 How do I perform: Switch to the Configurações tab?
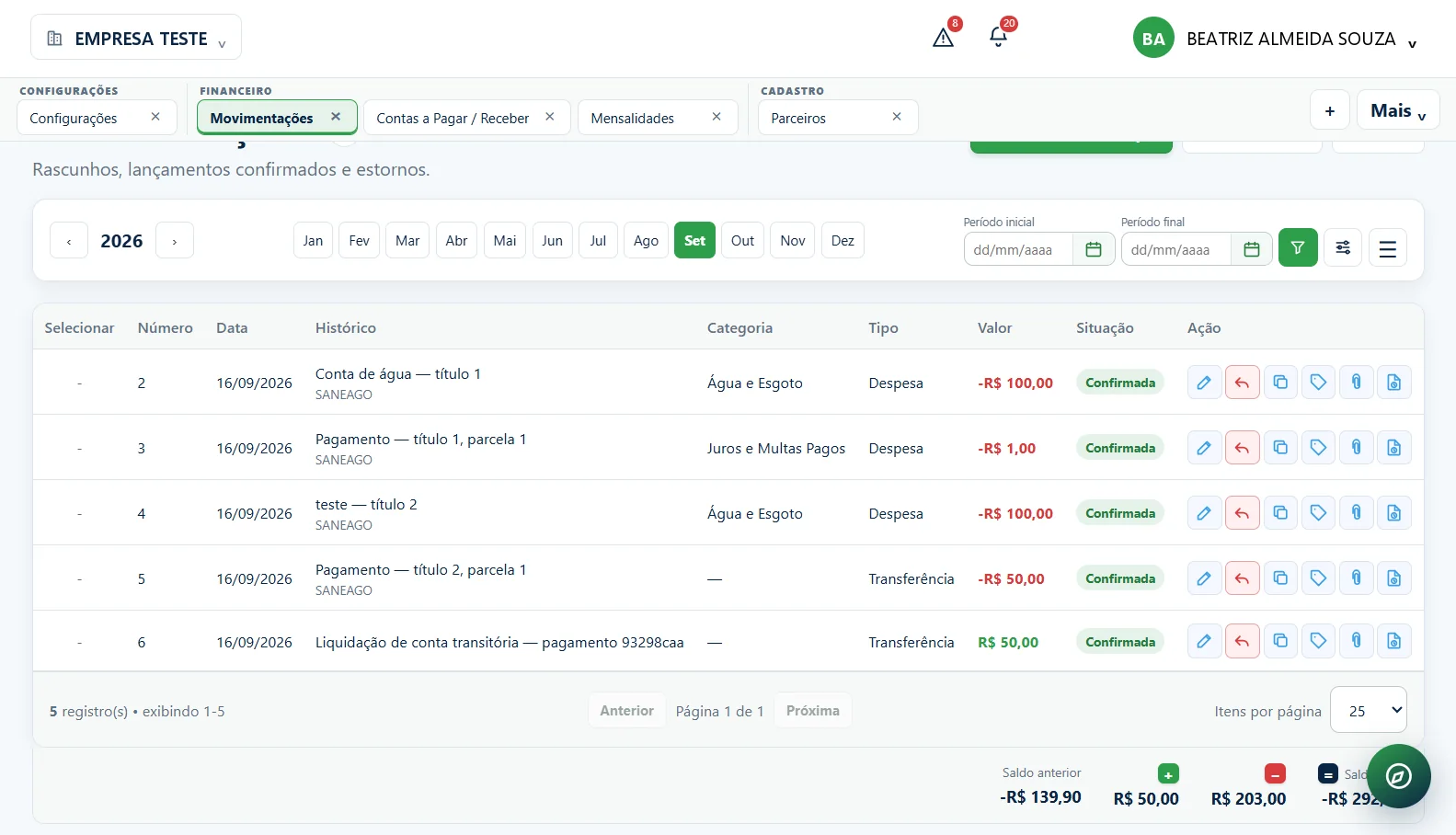(74, 119)
